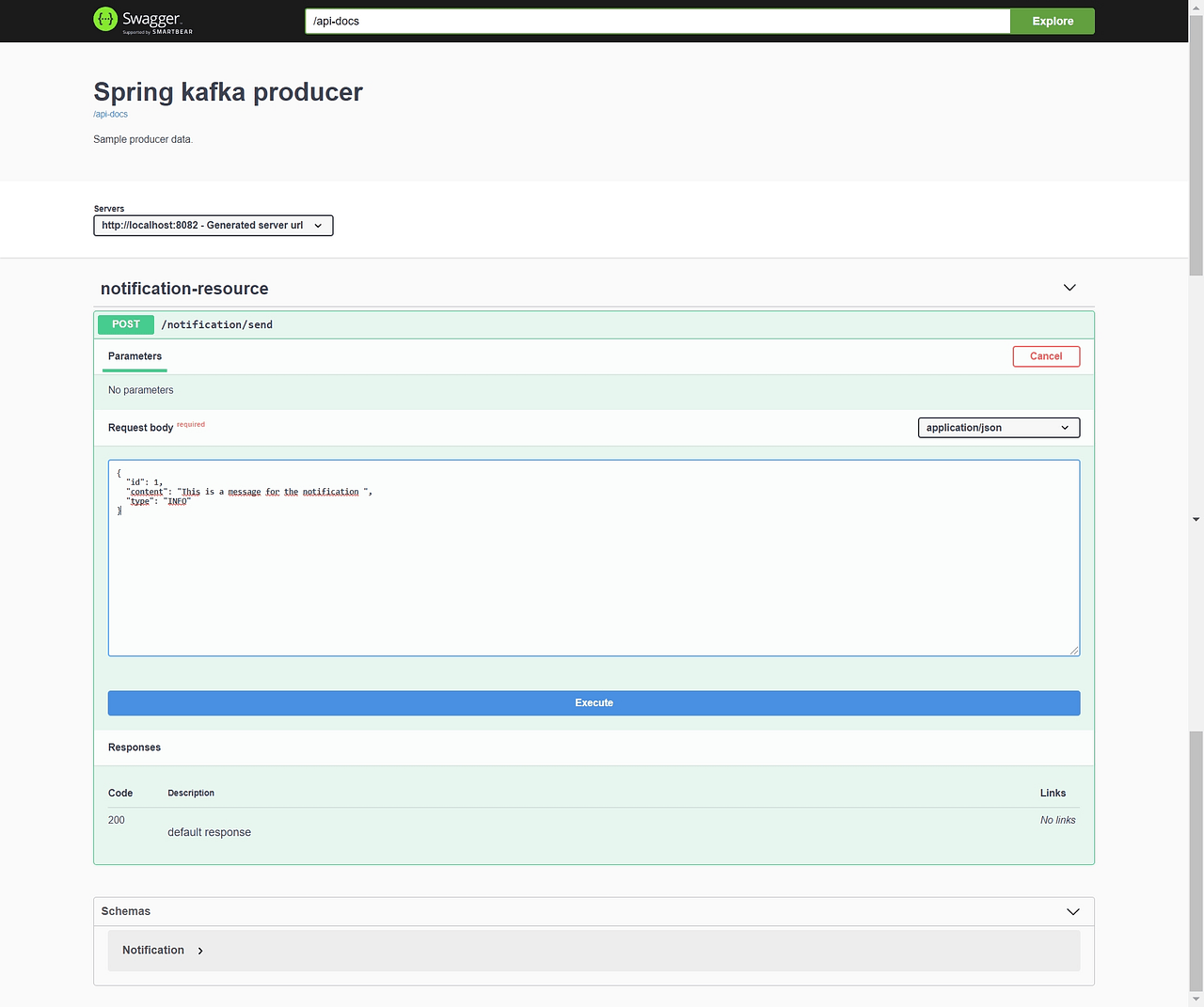Screen dimensions: 1204x1007
Task: Click 'Sample producer data.' description
Action: click(x=143, y=139)
